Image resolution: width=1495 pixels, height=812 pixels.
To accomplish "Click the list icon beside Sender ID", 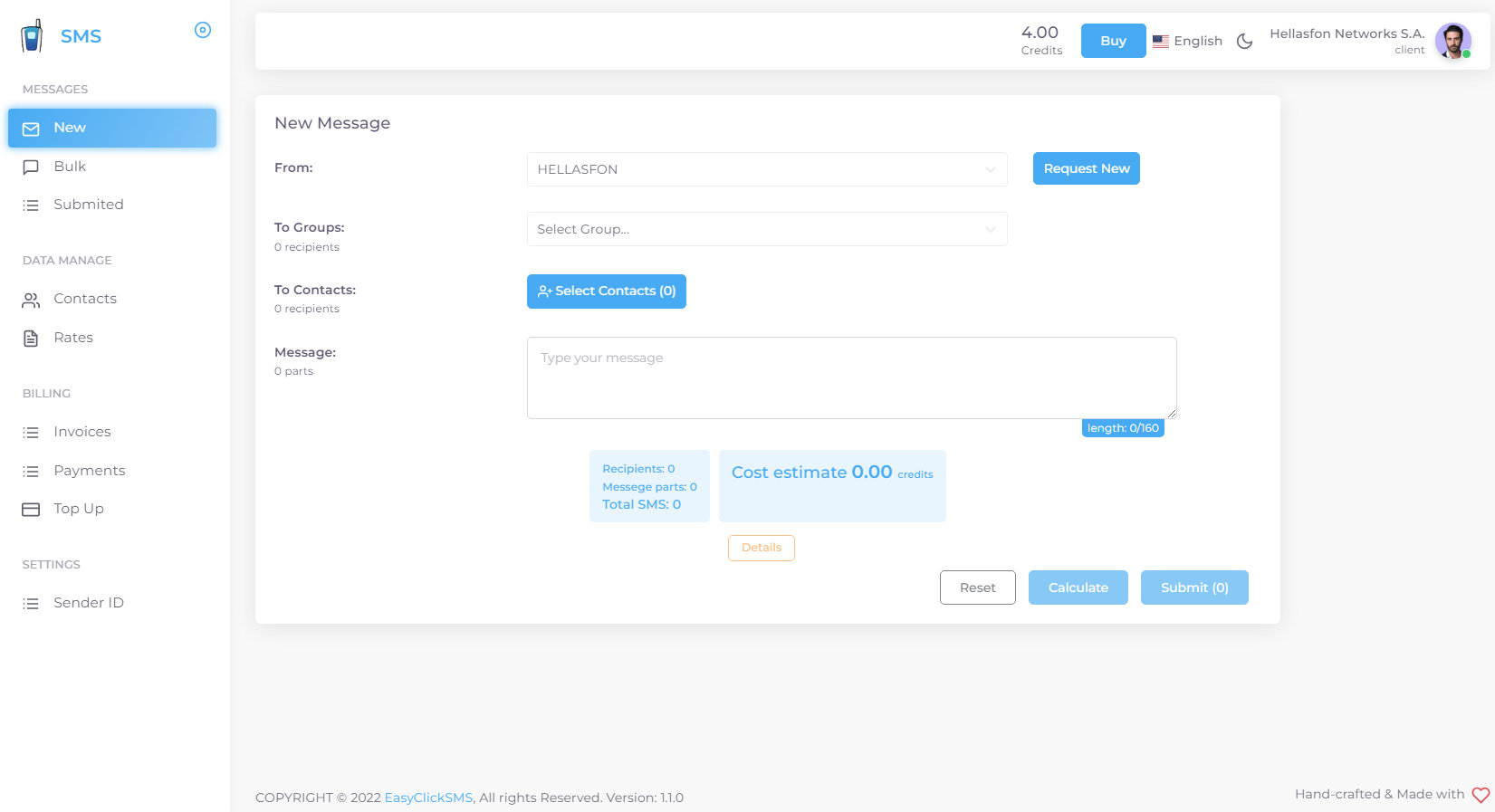I will point(31,604).
